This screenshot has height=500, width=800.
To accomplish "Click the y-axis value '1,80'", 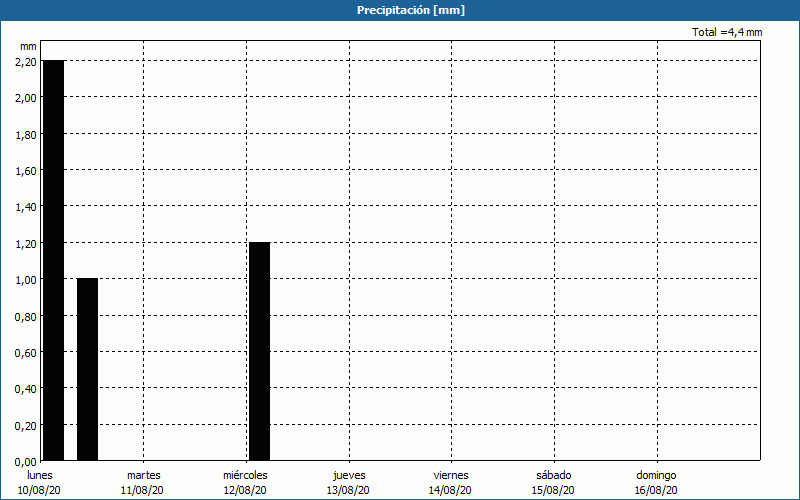I will click(26, 135).
